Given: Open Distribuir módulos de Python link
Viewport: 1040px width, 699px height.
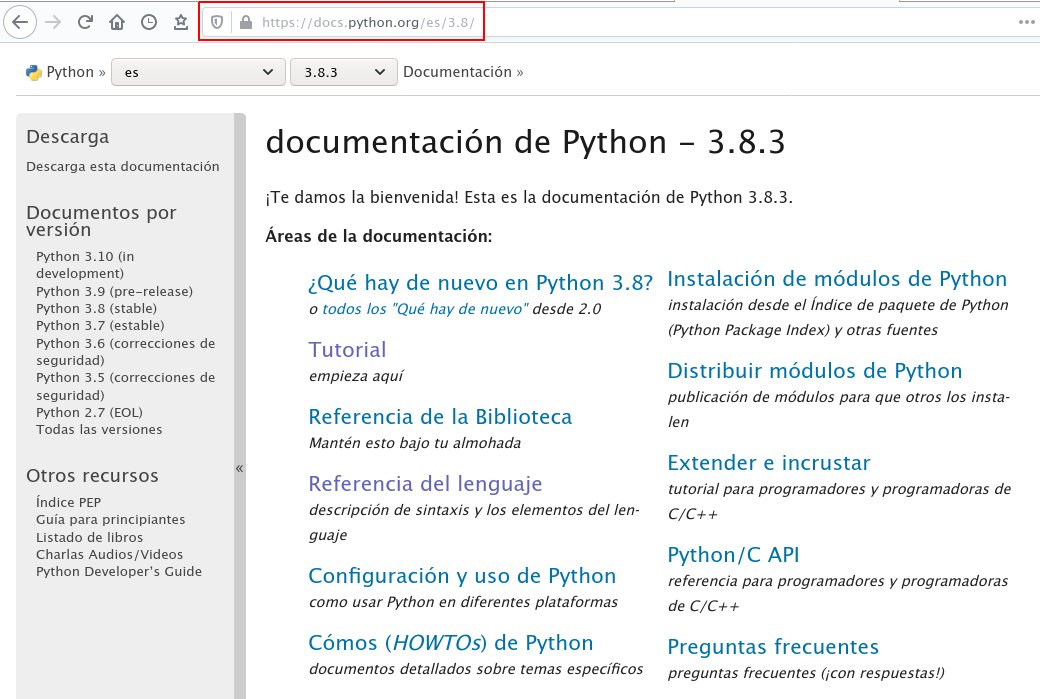Looking at the screenshot, I should 814,371.
